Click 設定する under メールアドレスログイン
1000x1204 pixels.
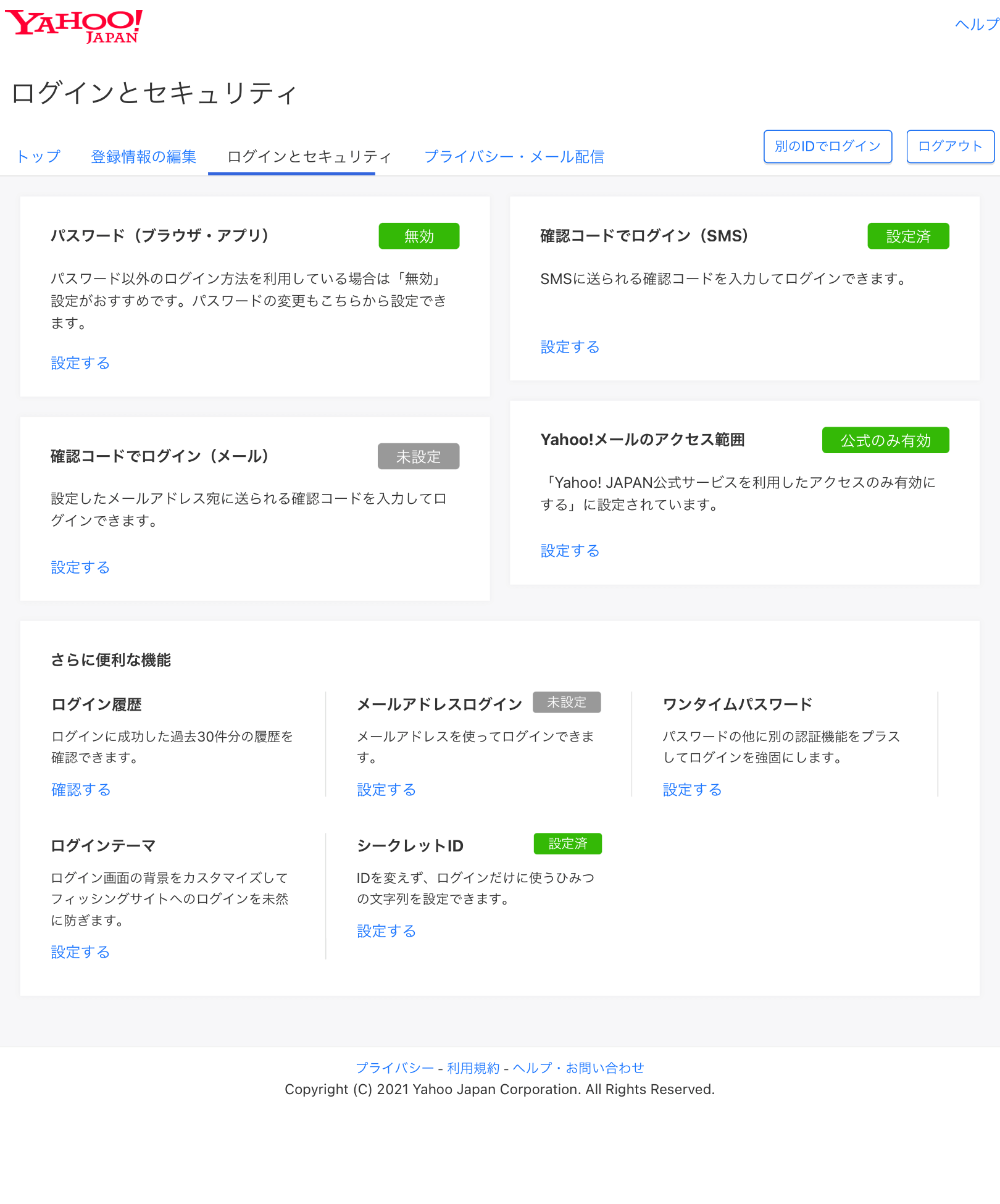point(386,790)
